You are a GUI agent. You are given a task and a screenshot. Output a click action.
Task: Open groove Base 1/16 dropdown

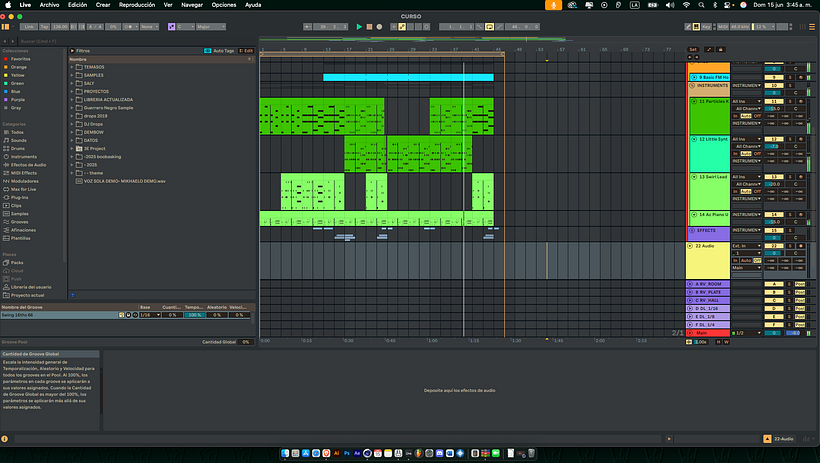150,315
